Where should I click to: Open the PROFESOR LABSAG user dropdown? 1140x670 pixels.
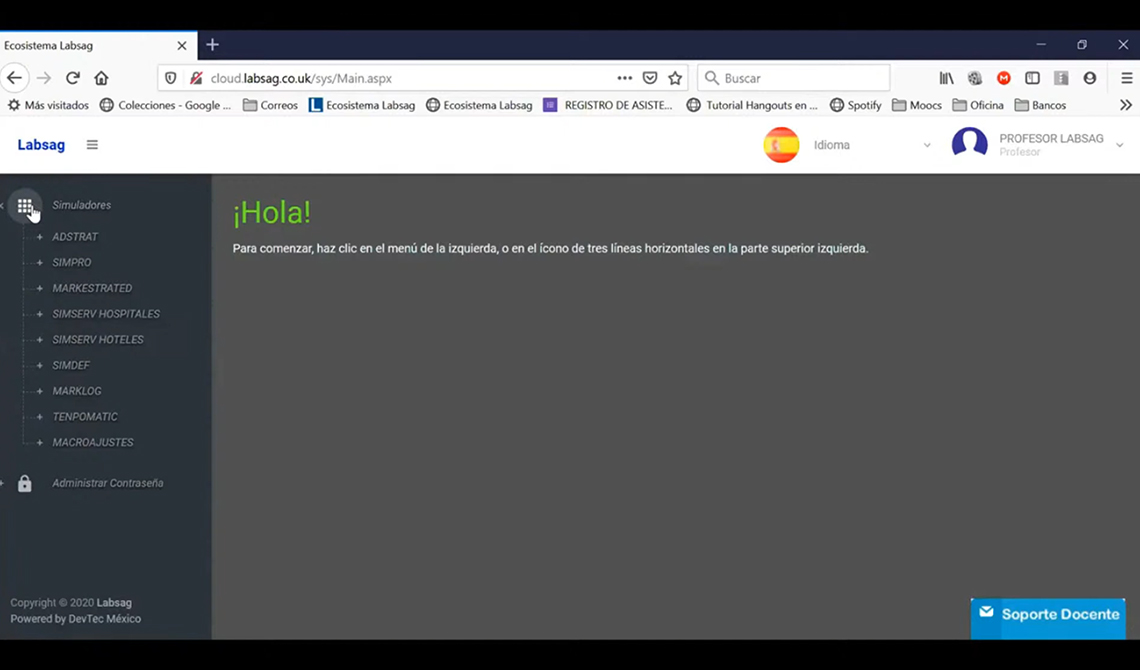click(1060, 145)
